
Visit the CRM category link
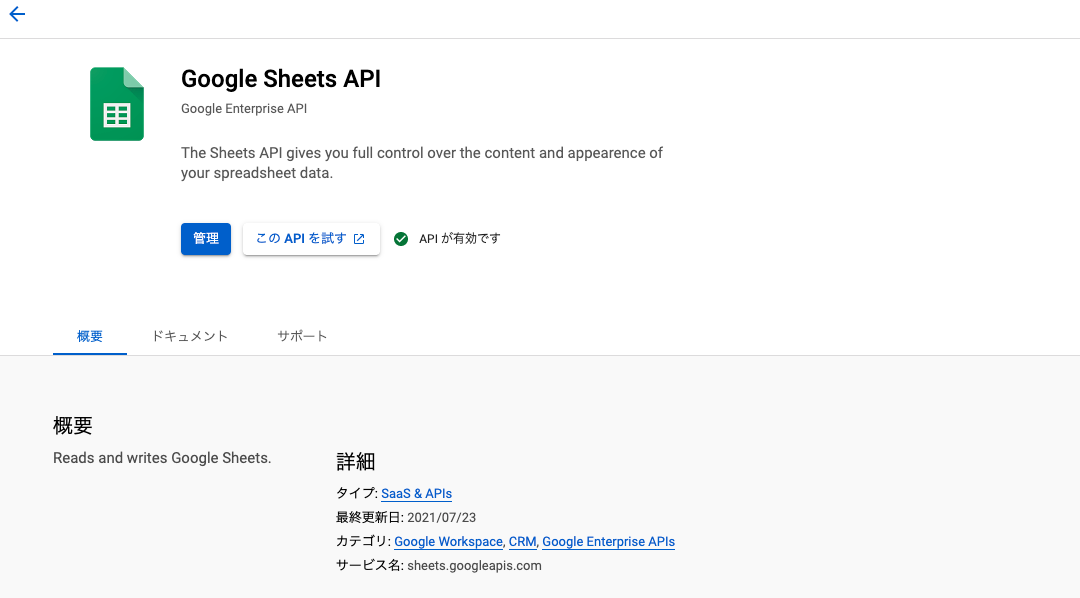522,542
